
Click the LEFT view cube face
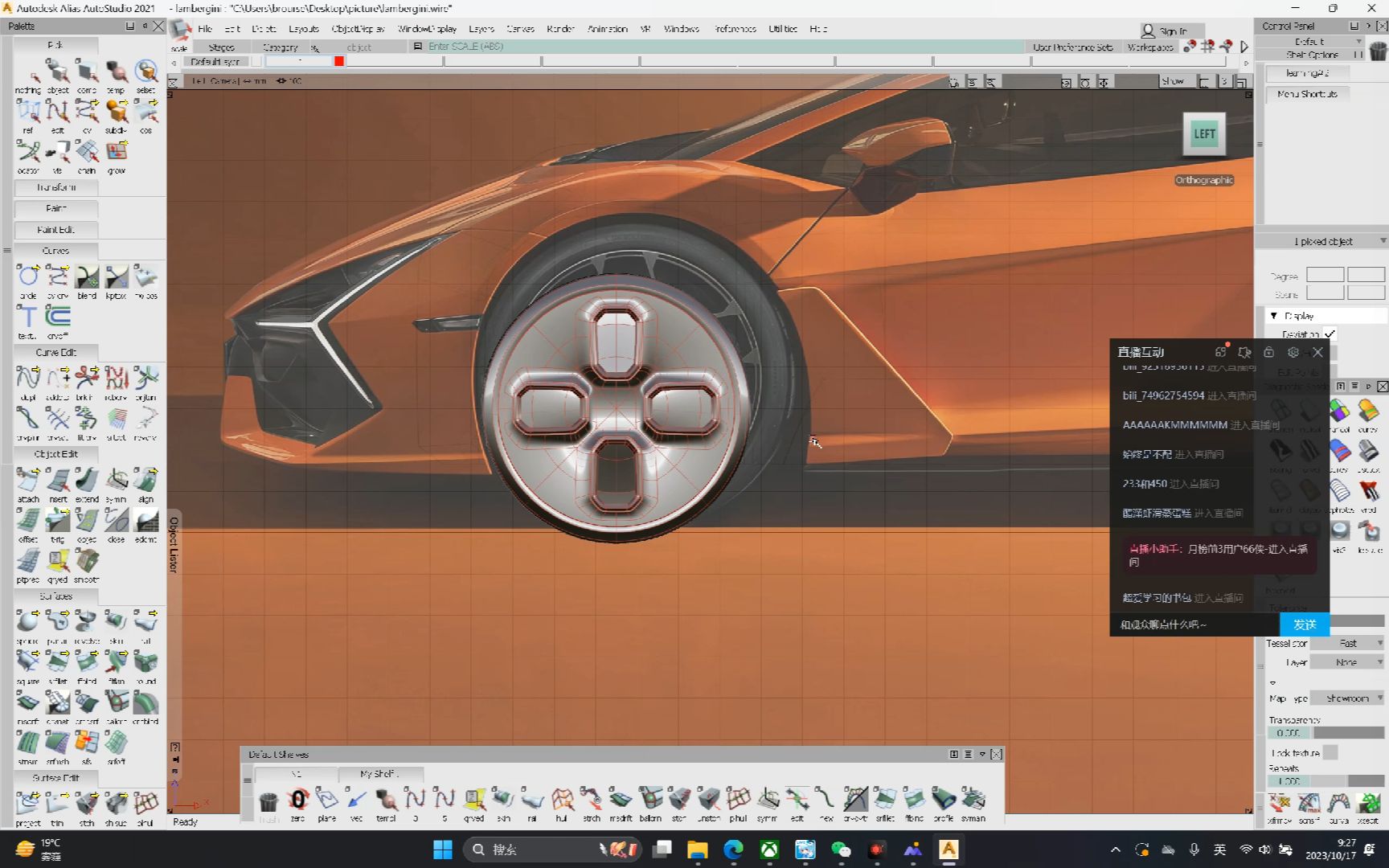pyautogui.click(x=1204, y=134)
